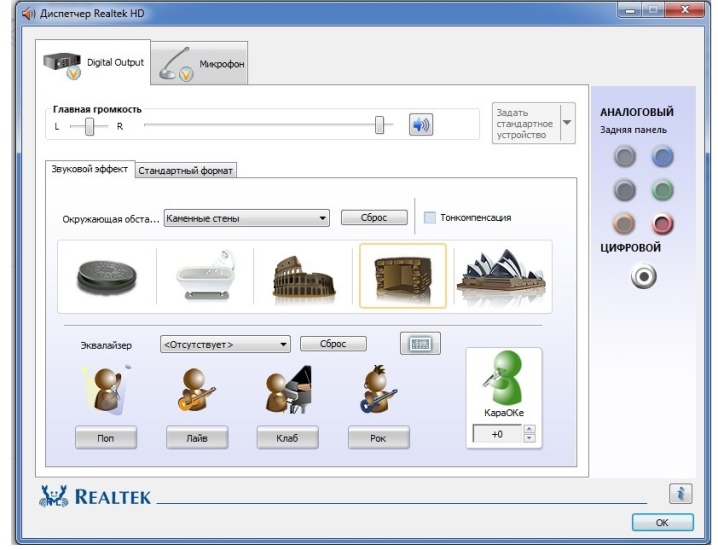
Task: Click the 'АНАЛОГОВЫЙ' heading
Action: click(637, 112)
